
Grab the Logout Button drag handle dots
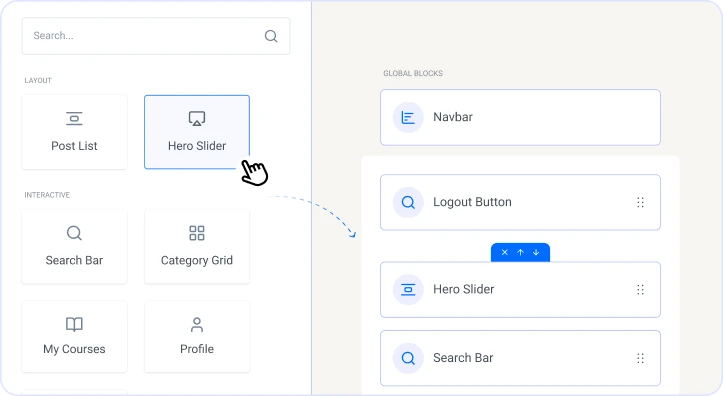pyautogui.click(x=640, y=202)
